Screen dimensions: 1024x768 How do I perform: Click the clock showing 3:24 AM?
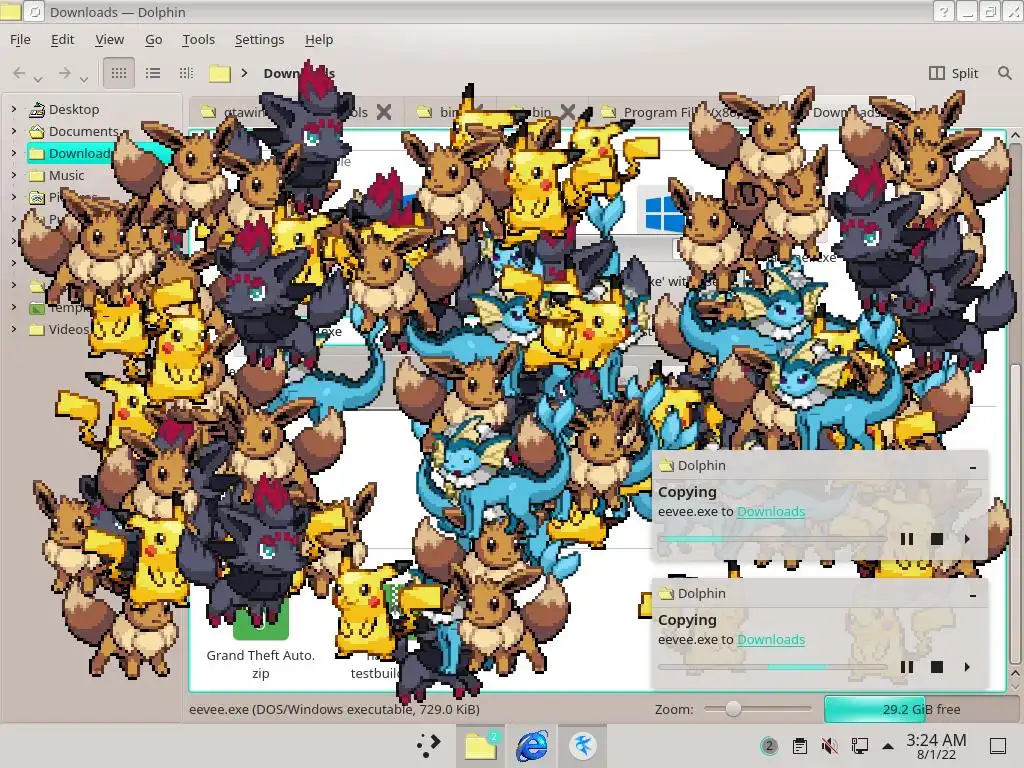[x=936, y=746]
